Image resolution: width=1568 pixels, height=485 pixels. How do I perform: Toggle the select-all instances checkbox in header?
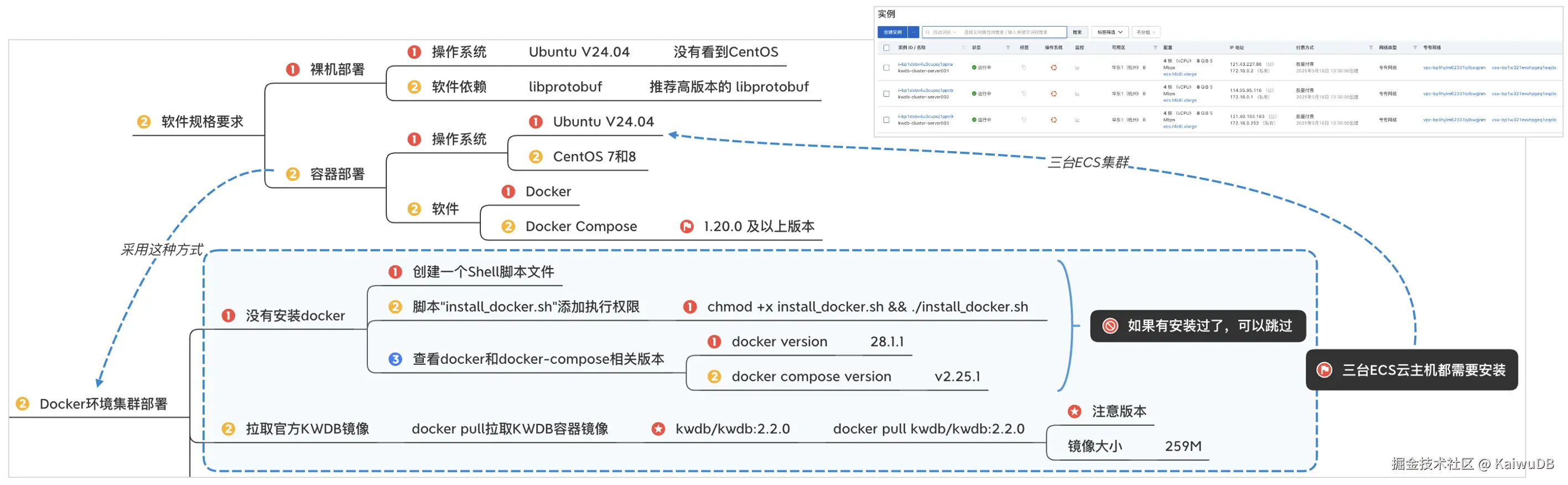coord(886,48)
